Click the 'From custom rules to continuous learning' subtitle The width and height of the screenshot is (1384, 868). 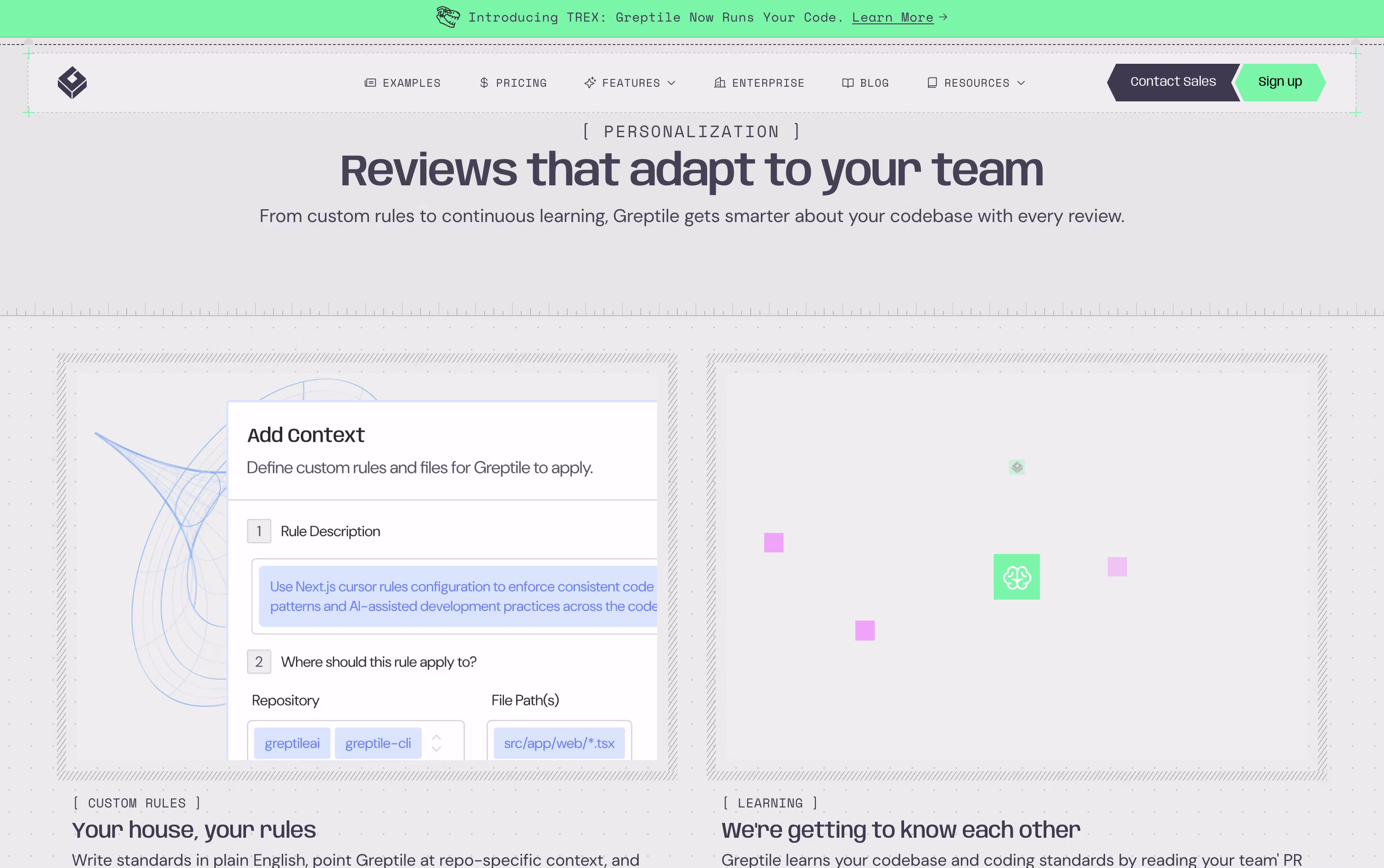point(692,217)
